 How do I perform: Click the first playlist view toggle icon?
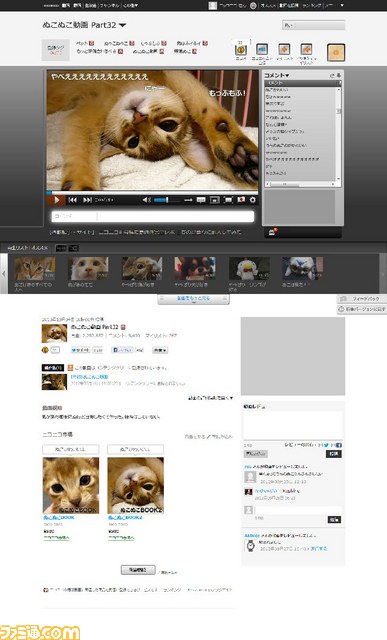(60, 248)
